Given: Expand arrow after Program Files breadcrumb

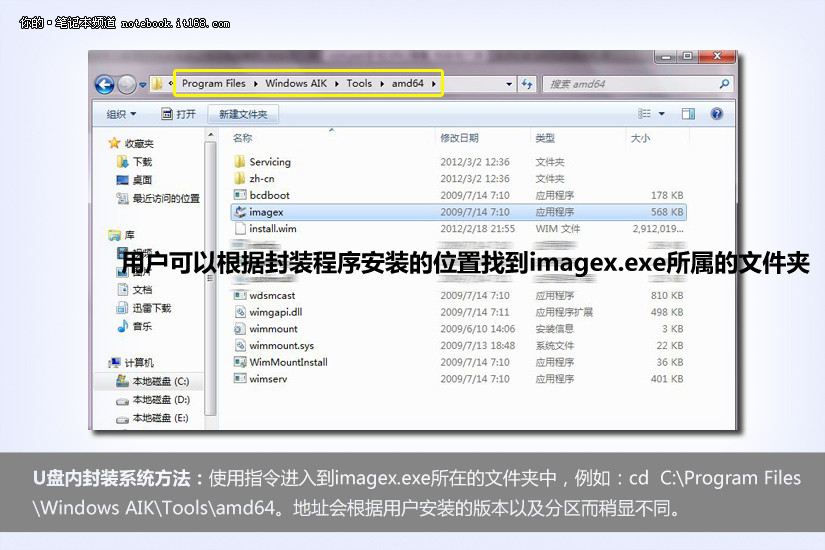Looking at the screenshot, I should click(256, 84).
